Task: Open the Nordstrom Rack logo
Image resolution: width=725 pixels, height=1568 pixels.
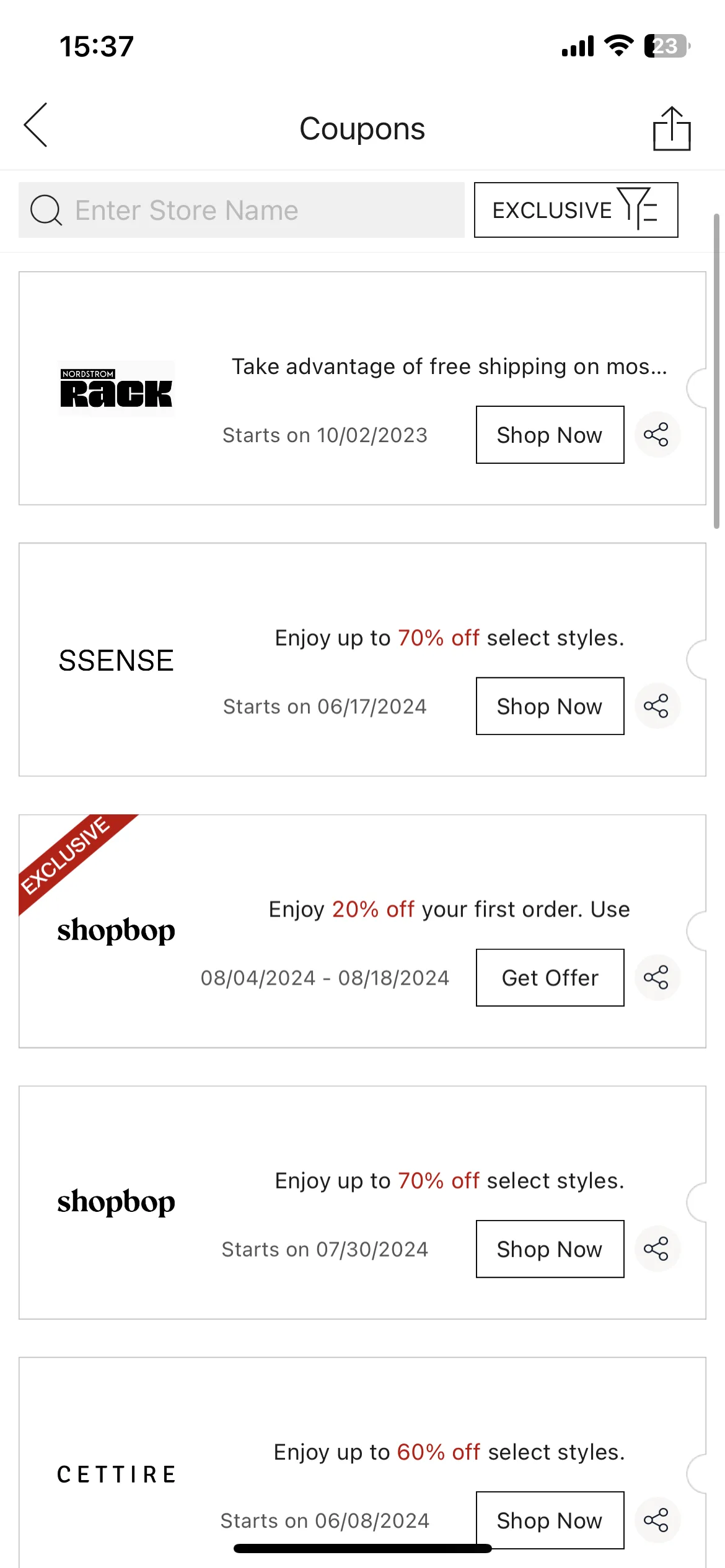Action: coord(116,388)
